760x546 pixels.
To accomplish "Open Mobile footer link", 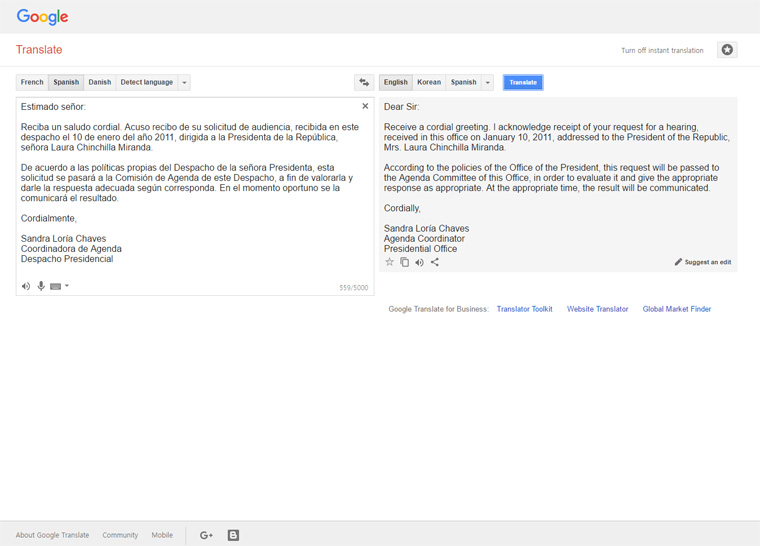I will click(x=162, y=535).
